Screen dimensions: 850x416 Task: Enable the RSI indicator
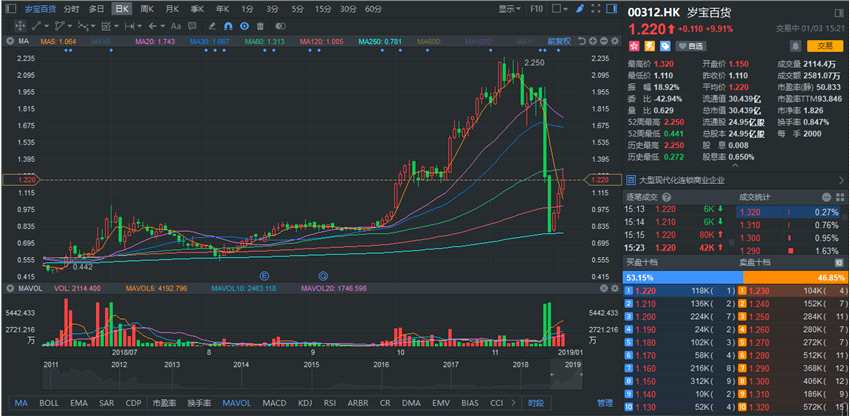pos(330,403)
